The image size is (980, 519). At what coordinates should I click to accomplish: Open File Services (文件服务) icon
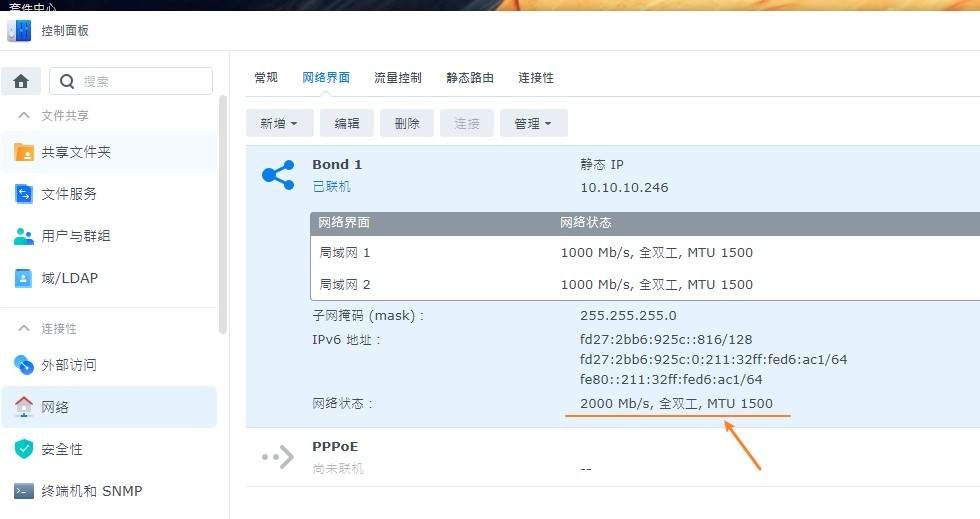tap(24, 194)
